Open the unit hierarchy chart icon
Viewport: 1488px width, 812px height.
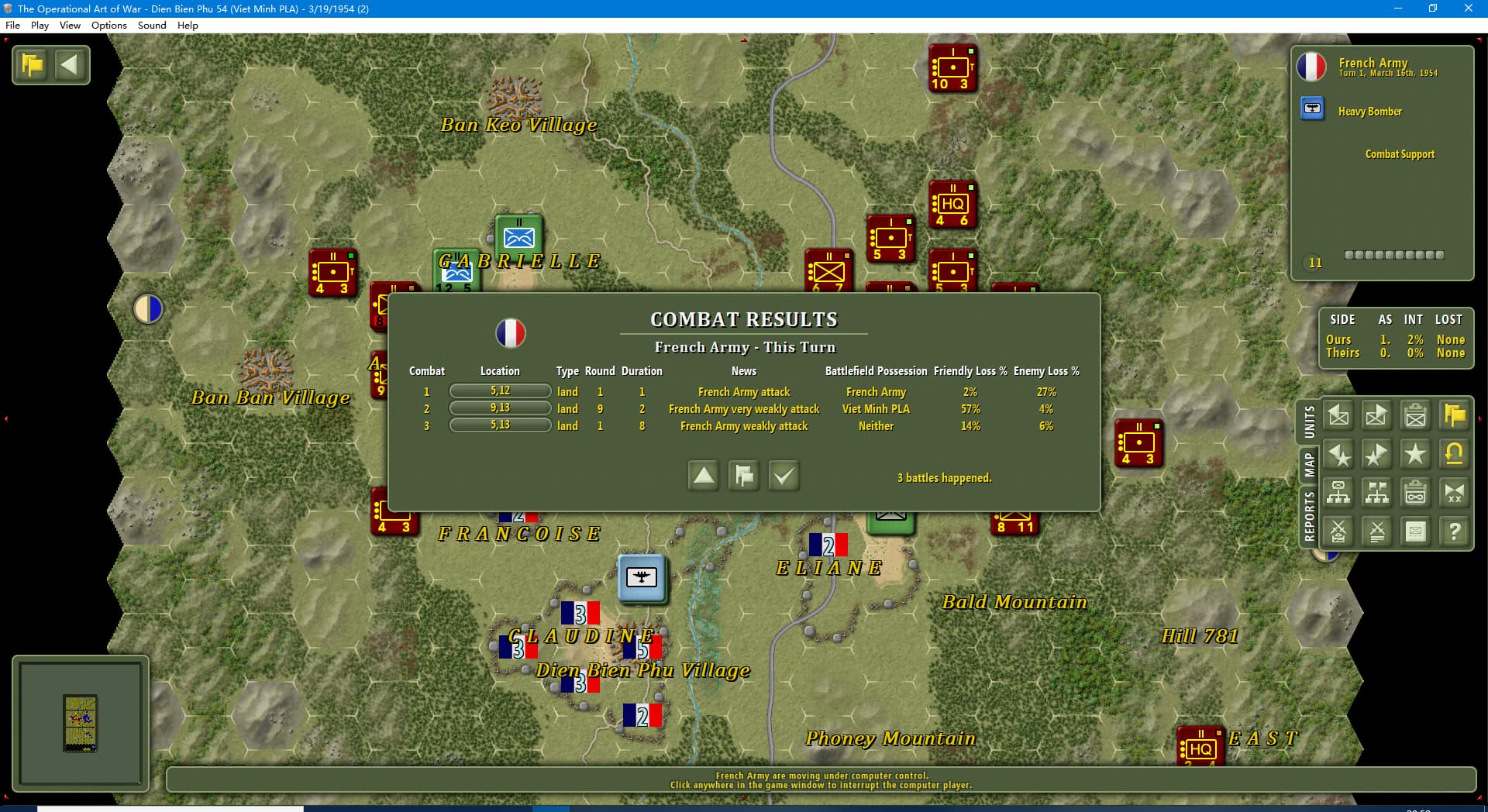(1338, 493)
